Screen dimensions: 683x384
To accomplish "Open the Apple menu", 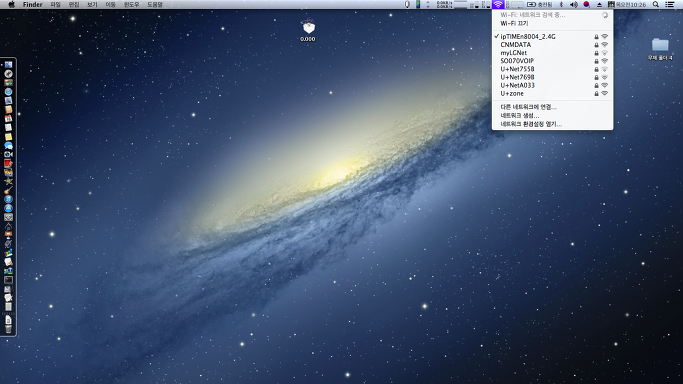I will click(x=11, y=4).
